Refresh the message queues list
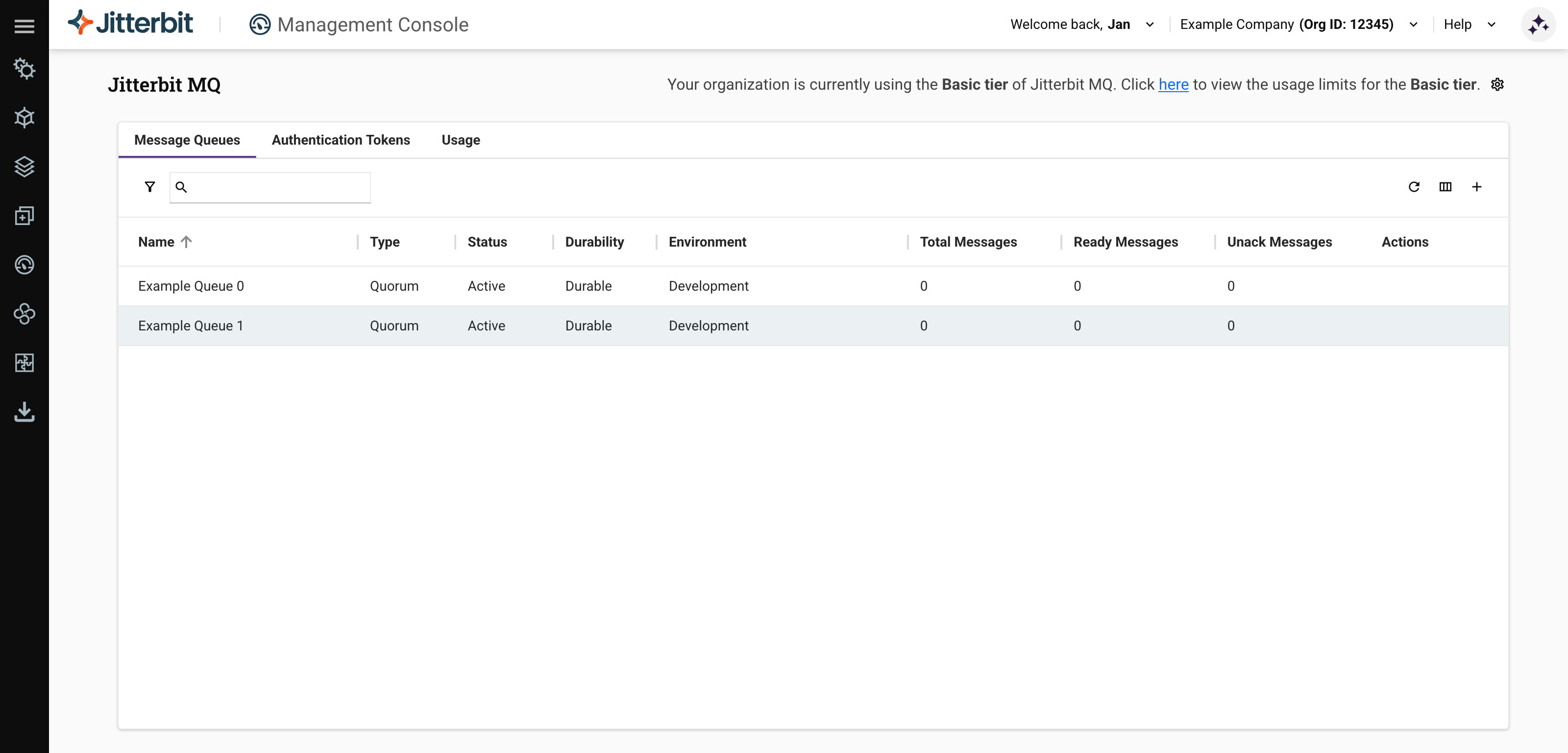The image size is (1568, 753). point(1415,187)
